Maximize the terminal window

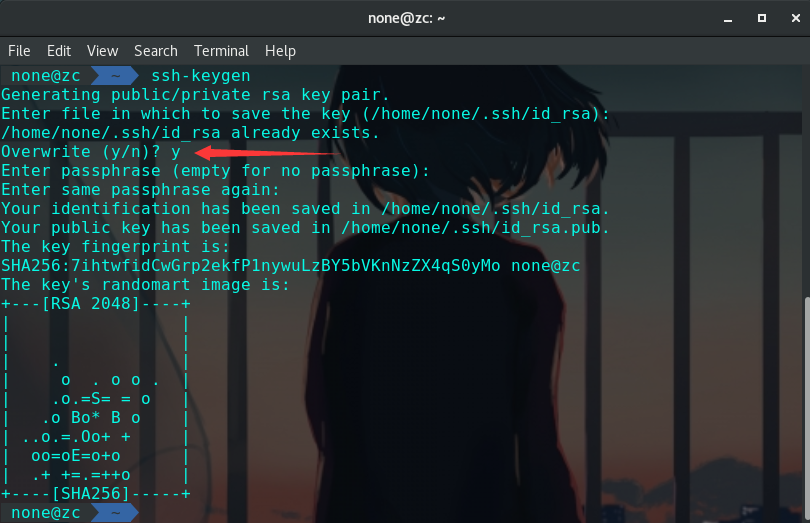tap(762, 18)
